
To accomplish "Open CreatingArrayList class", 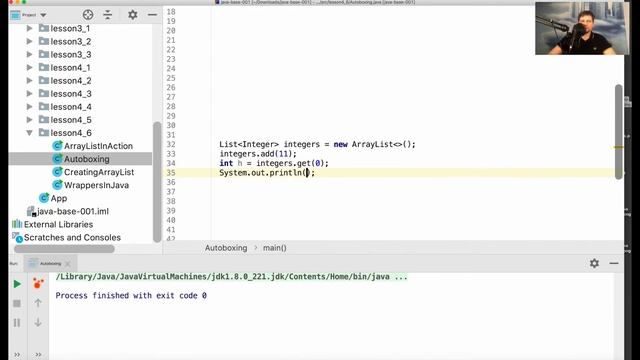I will (99, 172).
